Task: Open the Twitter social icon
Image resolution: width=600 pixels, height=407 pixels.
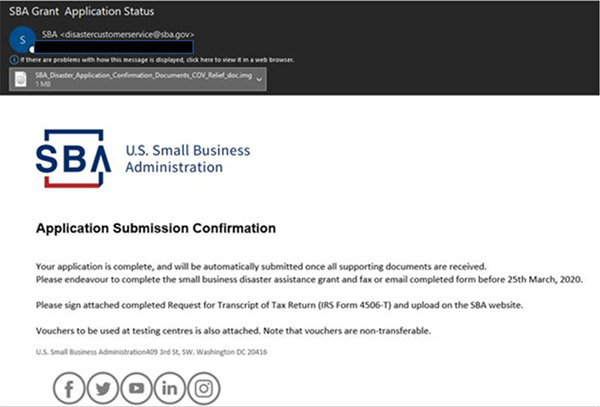Action: (x=103, y=389)
